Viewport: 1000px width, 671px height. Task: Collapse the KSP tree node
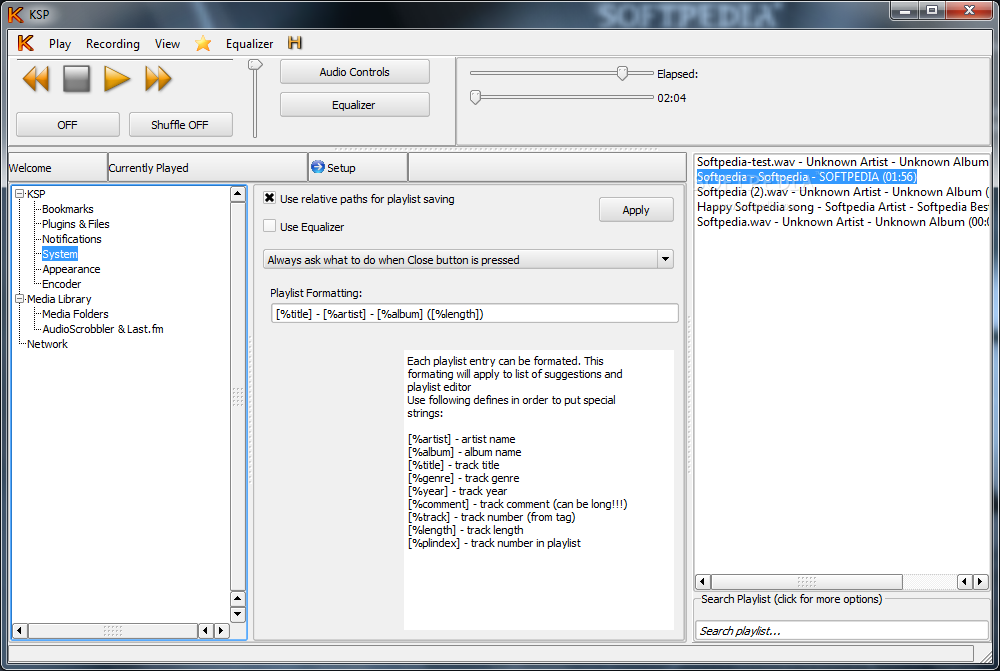click(19, 193)
